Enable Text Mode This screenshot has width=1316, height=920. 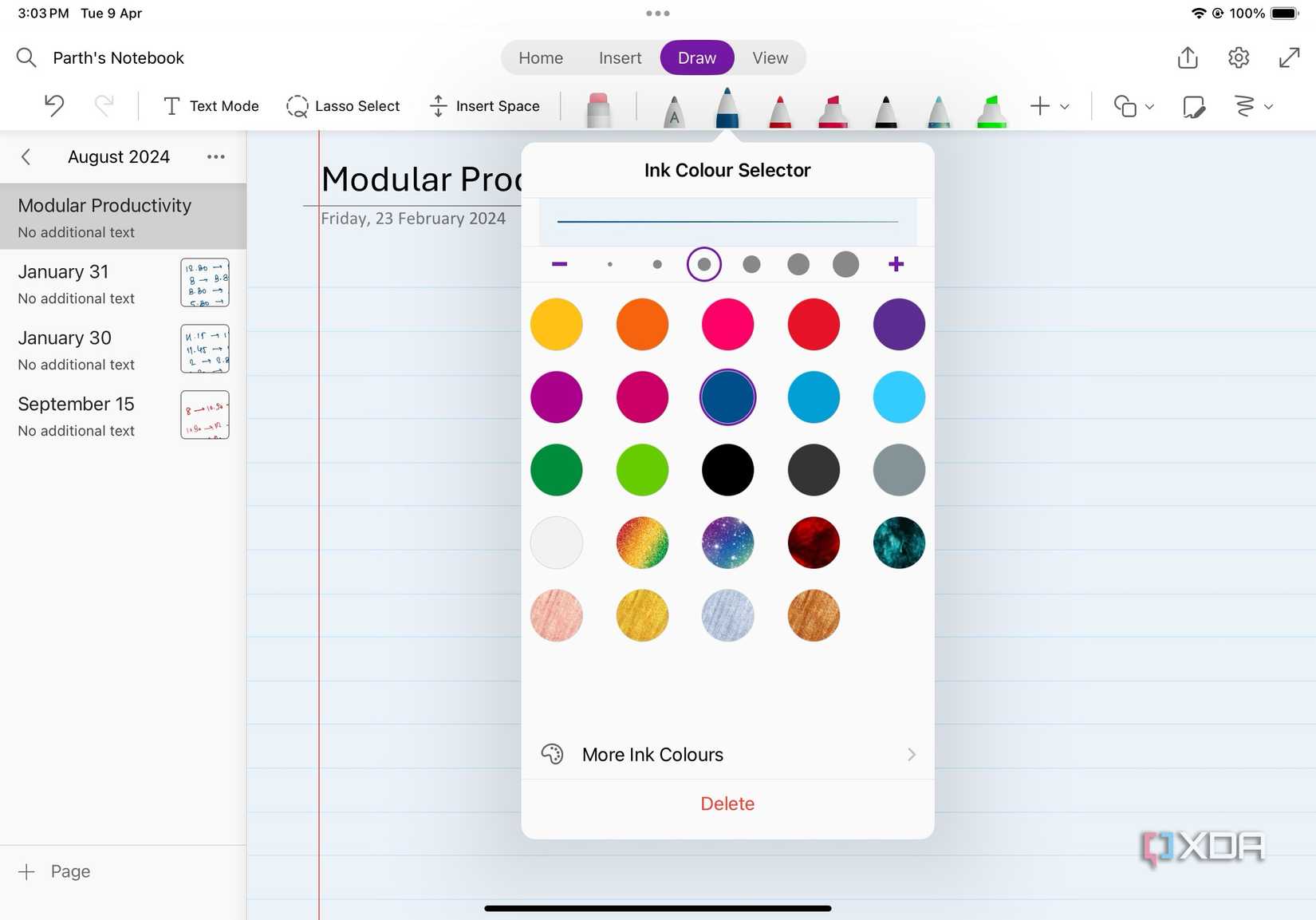pyautogui.click(x=210, y=105)
